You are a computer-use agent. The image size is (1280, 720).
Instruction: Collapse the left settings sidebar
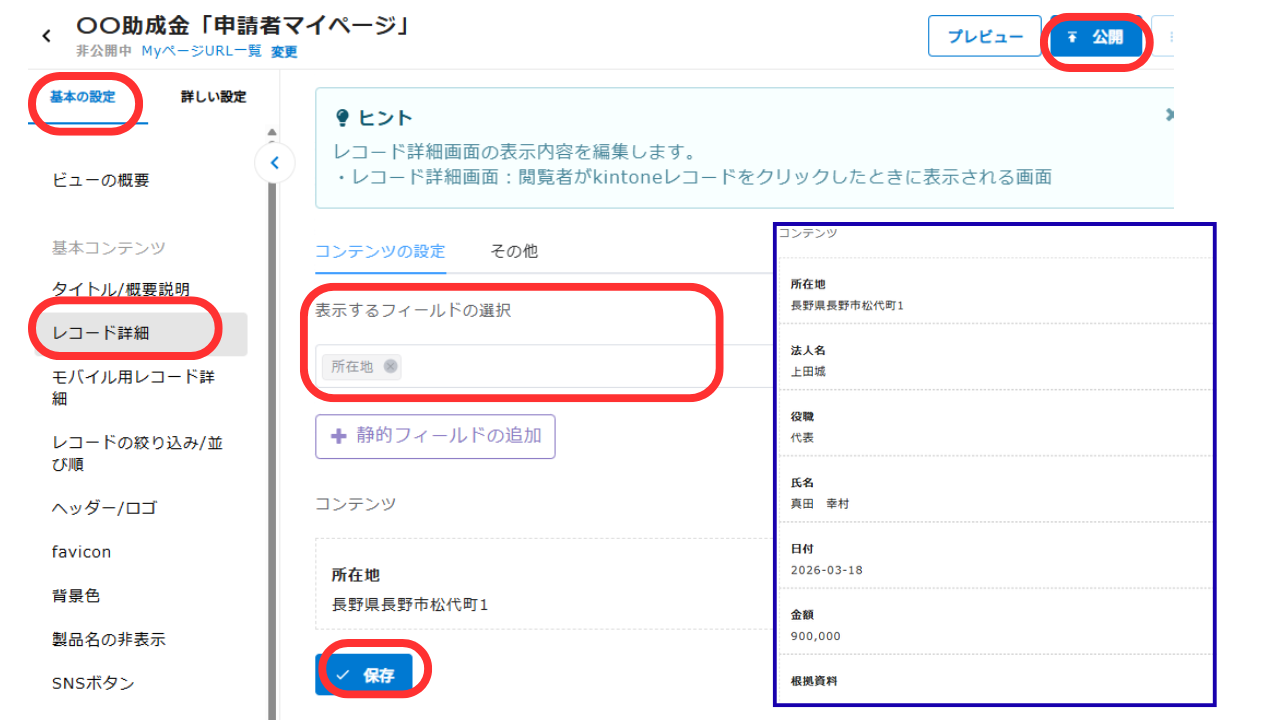(x=275, y=162)
